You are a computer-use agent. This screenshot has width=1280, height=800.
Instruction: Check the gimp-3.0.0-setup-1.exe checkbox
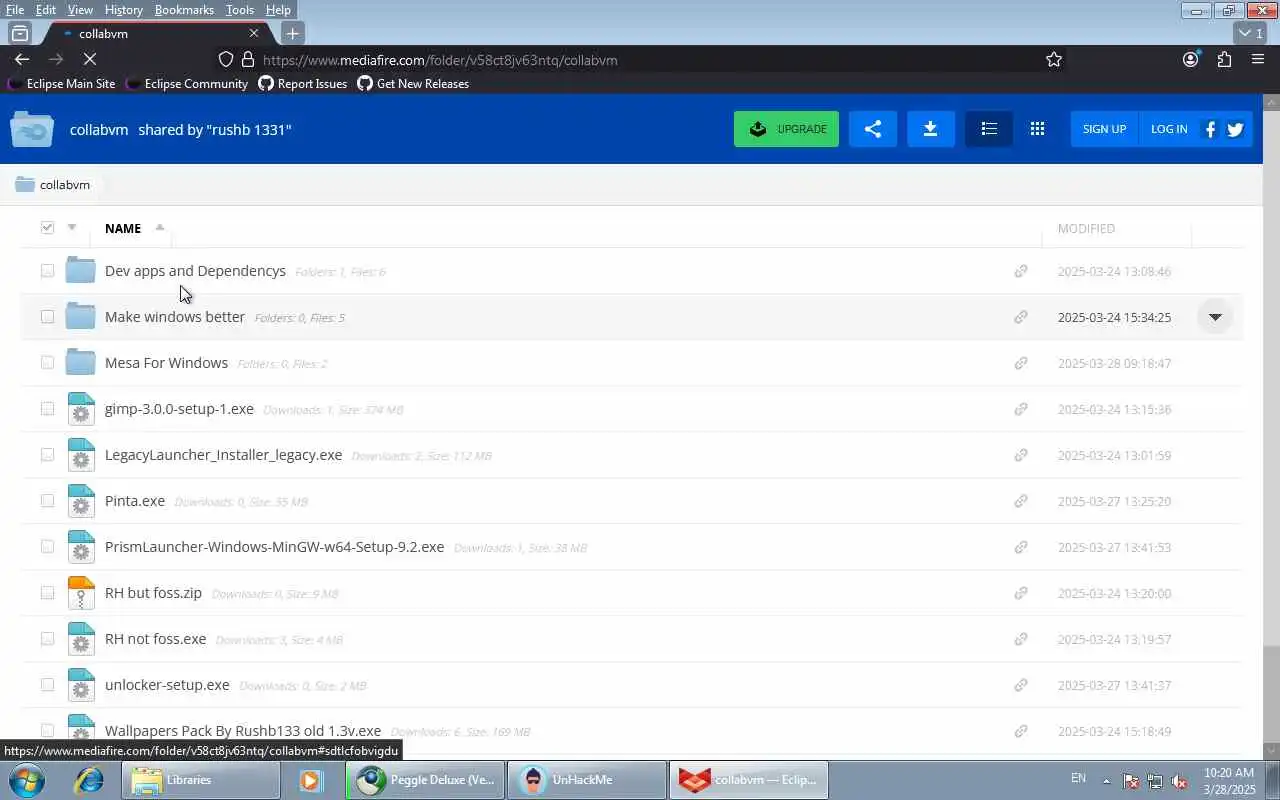[47, 409]
